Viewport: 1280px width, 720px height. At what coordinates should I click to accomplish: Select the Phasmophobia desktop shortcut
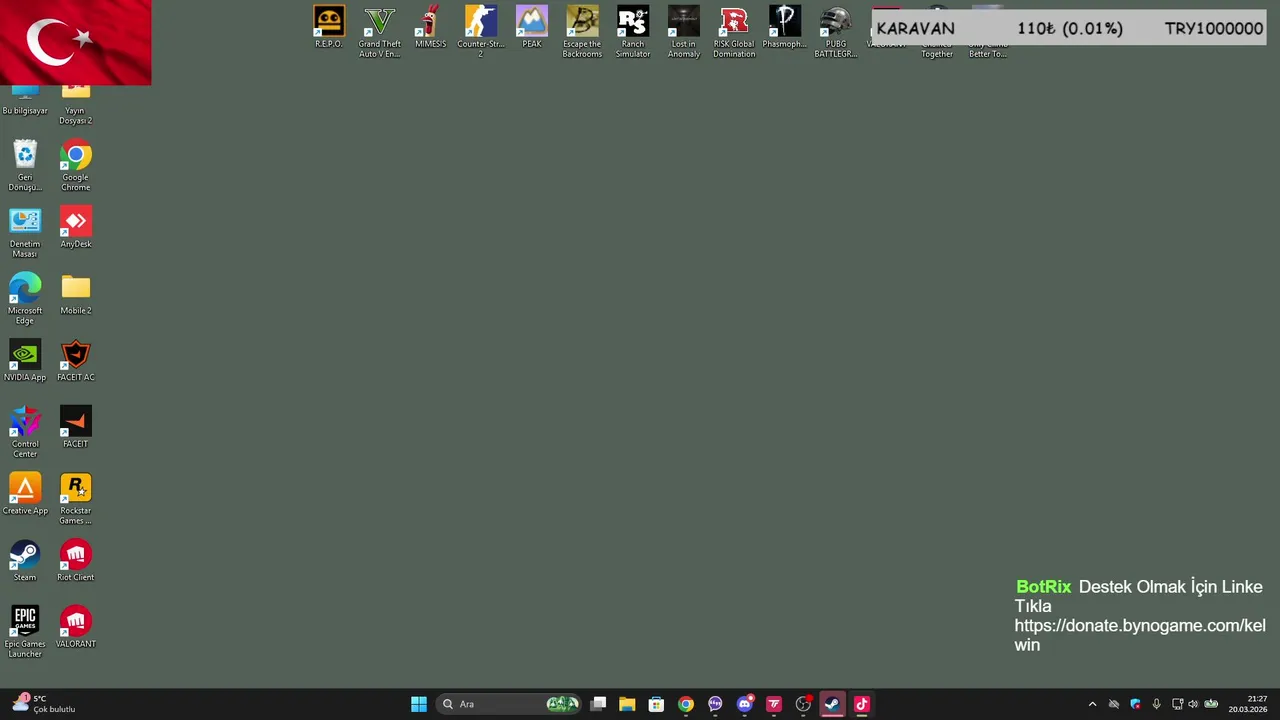(x=785, y=28)
